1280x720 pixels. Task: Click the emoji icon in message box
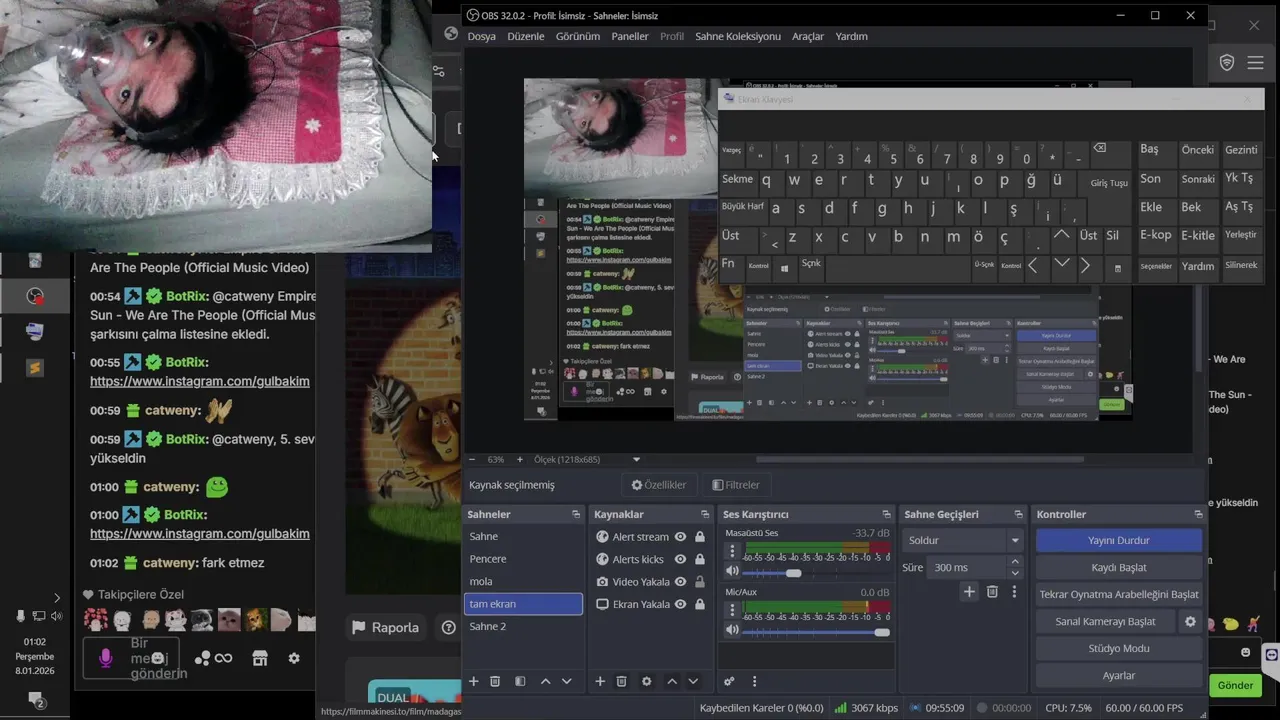click(157, 658)
